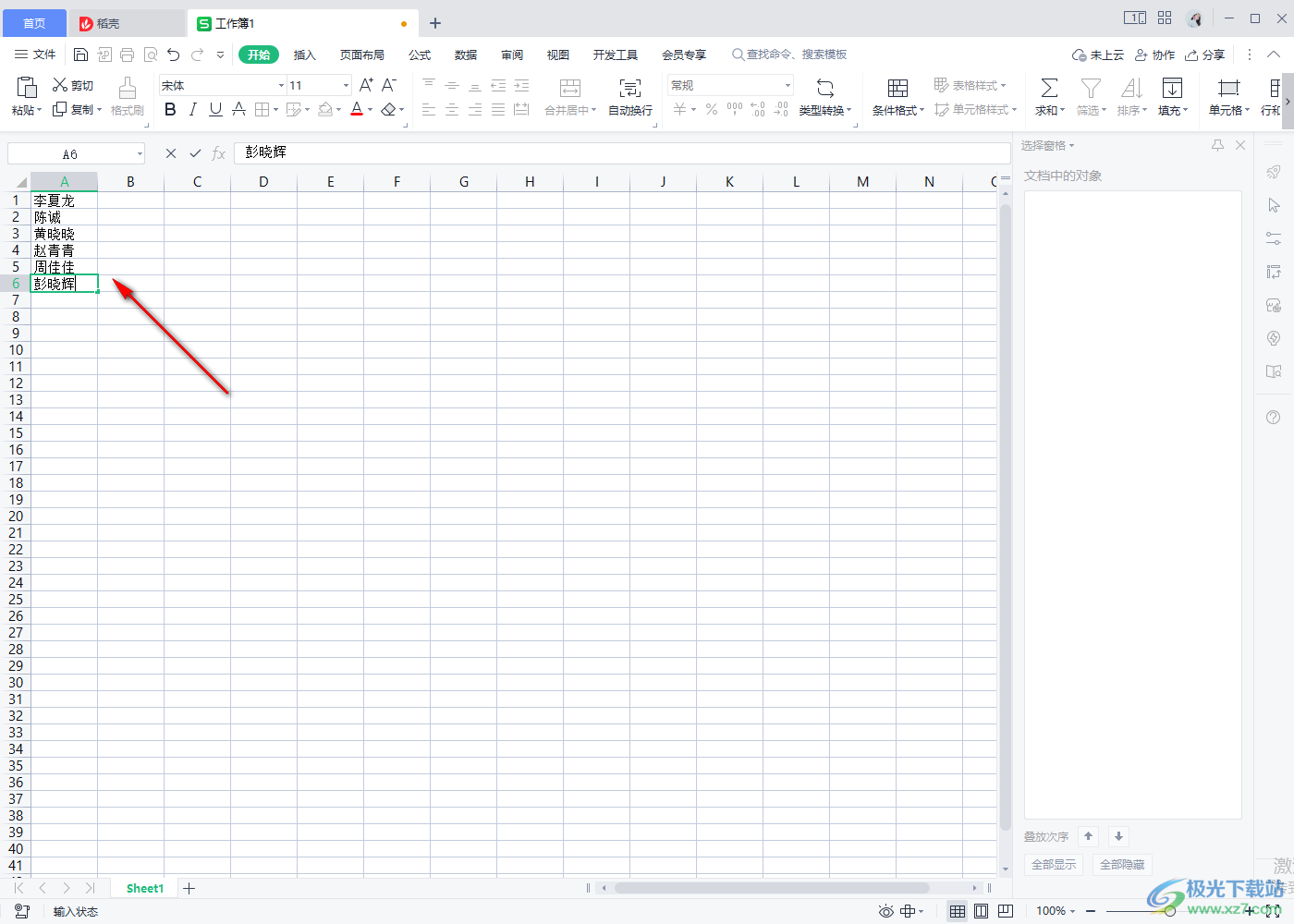
Task: Toggle Italic formatting
Action: (192, 110)
